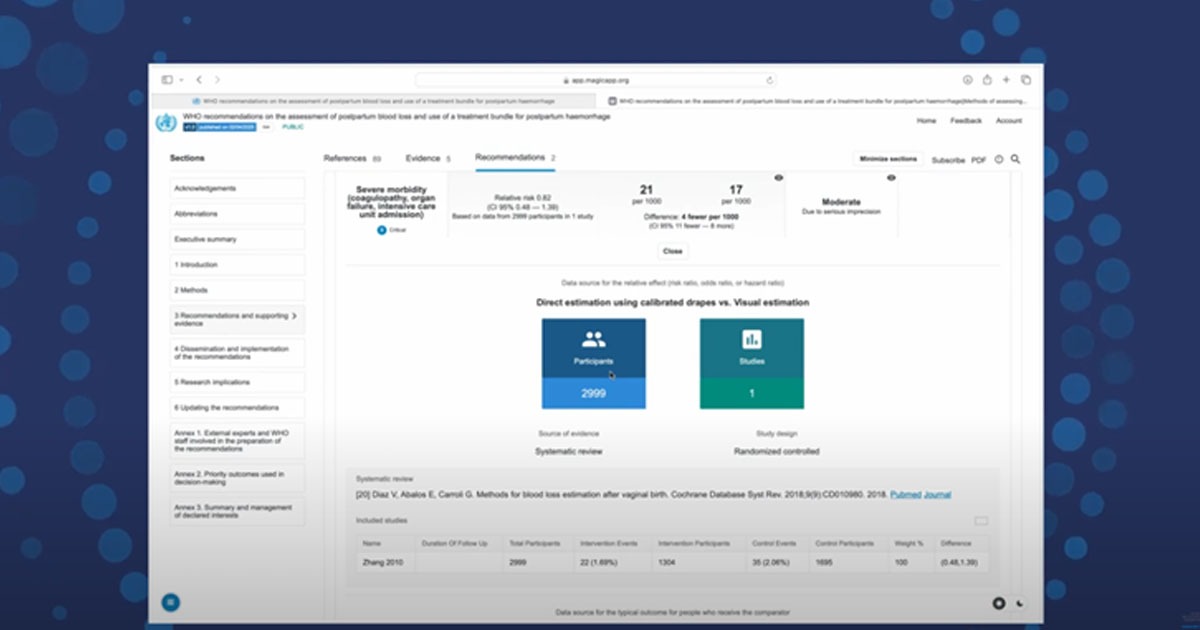Screen dimensions: 1200x630
Task: Toggle dark mode moon icon
Action: pos(1019,603)
